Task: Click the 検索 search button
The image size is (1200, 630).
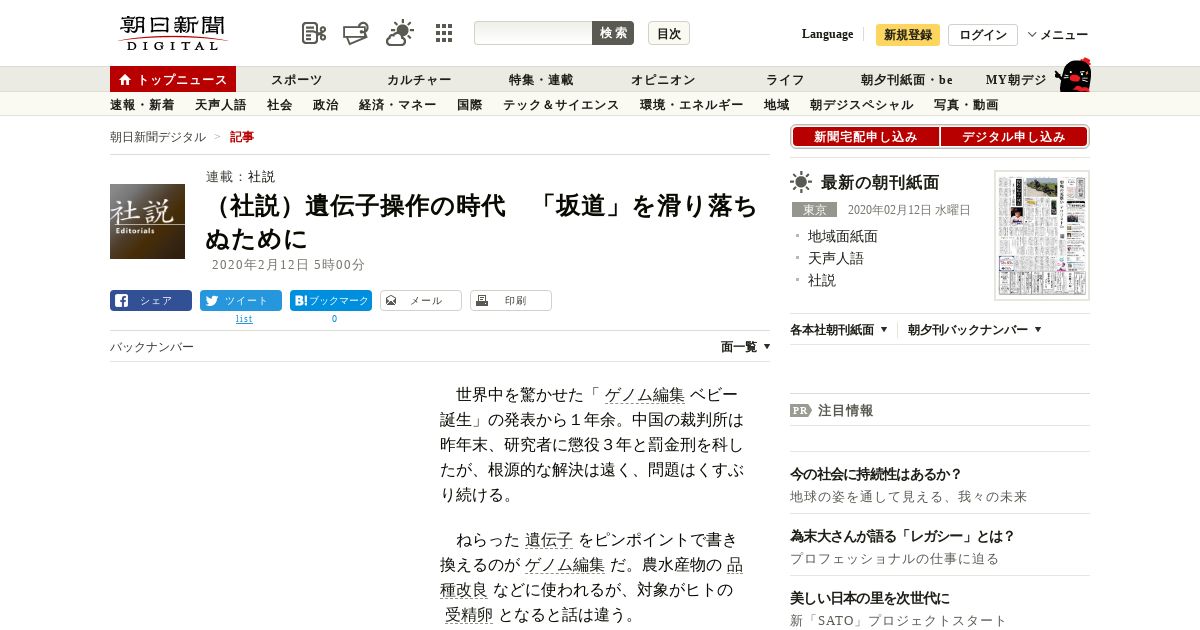Action: [613, 33]
